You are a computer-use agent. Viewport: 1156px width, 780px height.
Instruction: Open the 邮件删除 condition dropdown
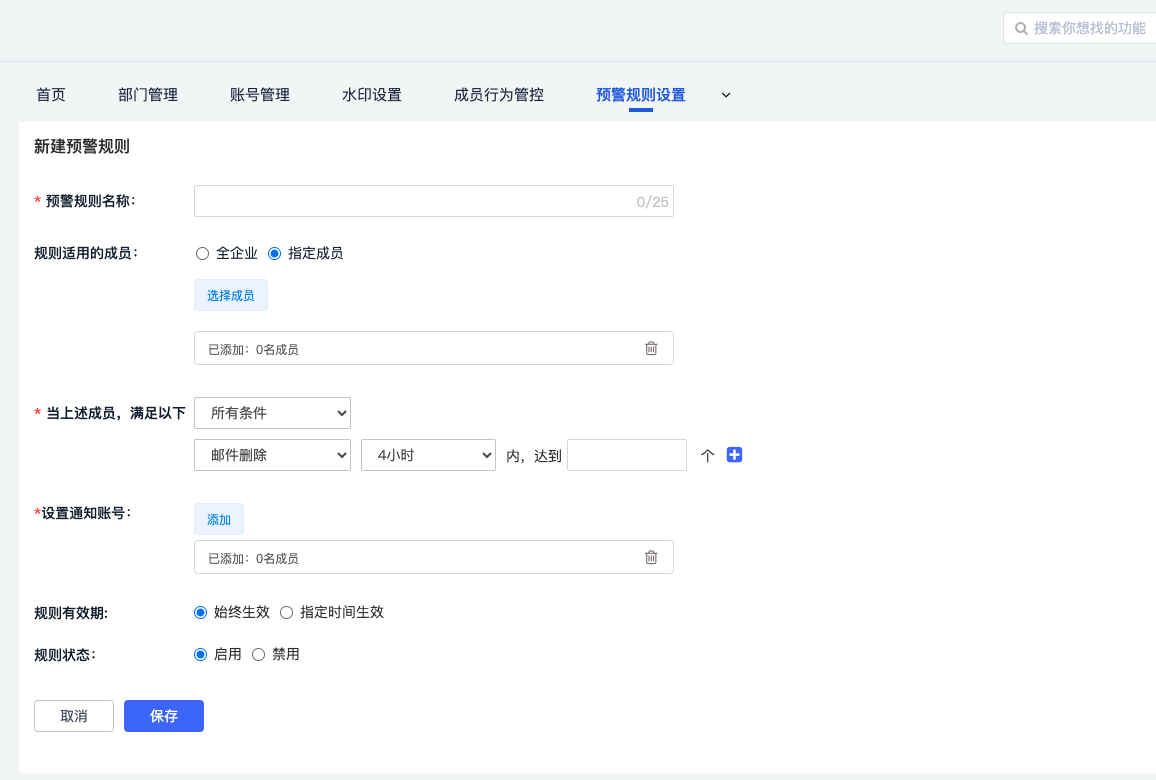pyautogui.click(x=272, y=455)
